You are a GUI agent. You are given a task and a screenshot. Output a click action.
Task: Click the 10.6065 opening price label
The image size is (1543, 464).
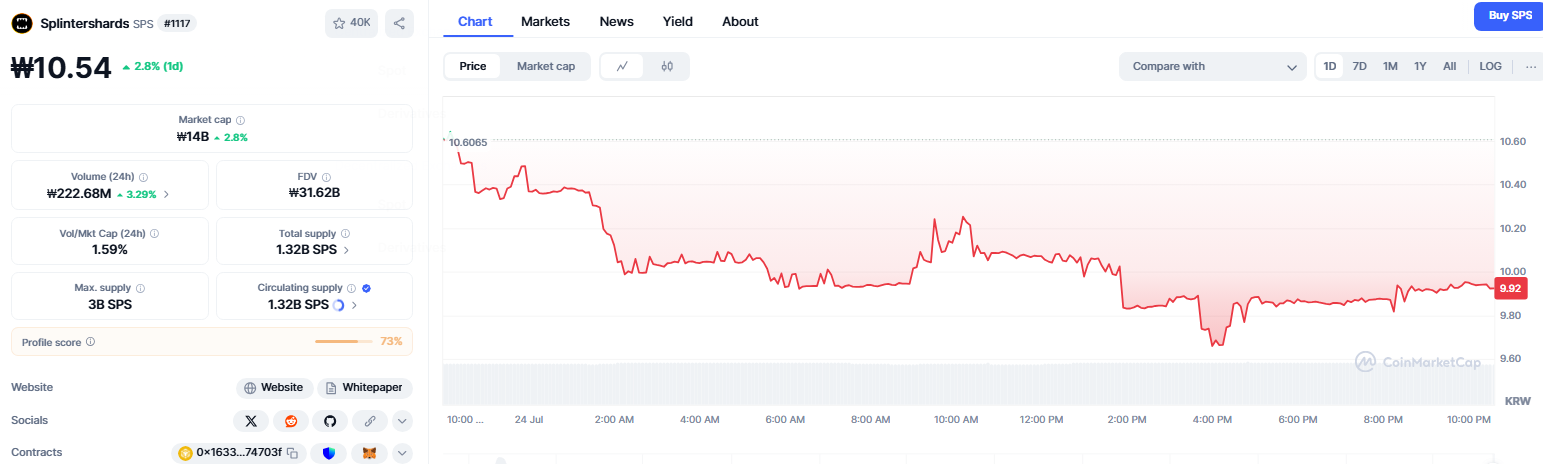coord(468,143)
